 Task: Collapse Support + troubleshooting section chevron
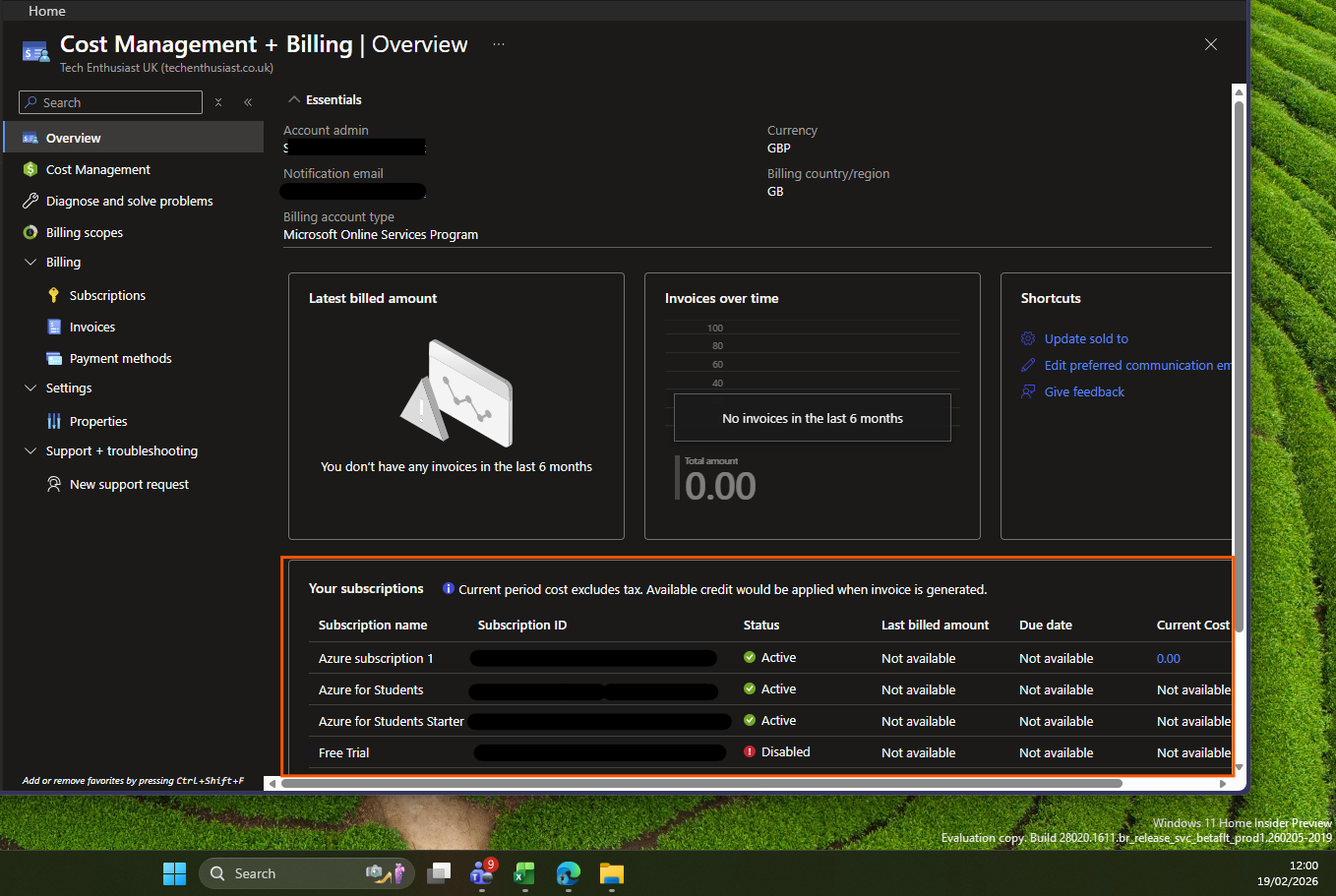[30, 450]
